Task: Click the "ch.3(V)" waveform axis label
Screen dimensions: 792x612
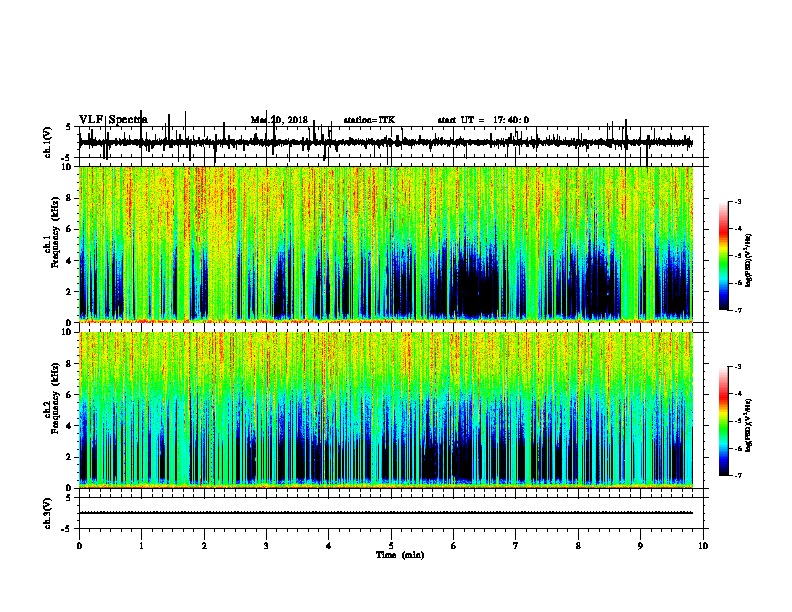Action: coord(48,513)
